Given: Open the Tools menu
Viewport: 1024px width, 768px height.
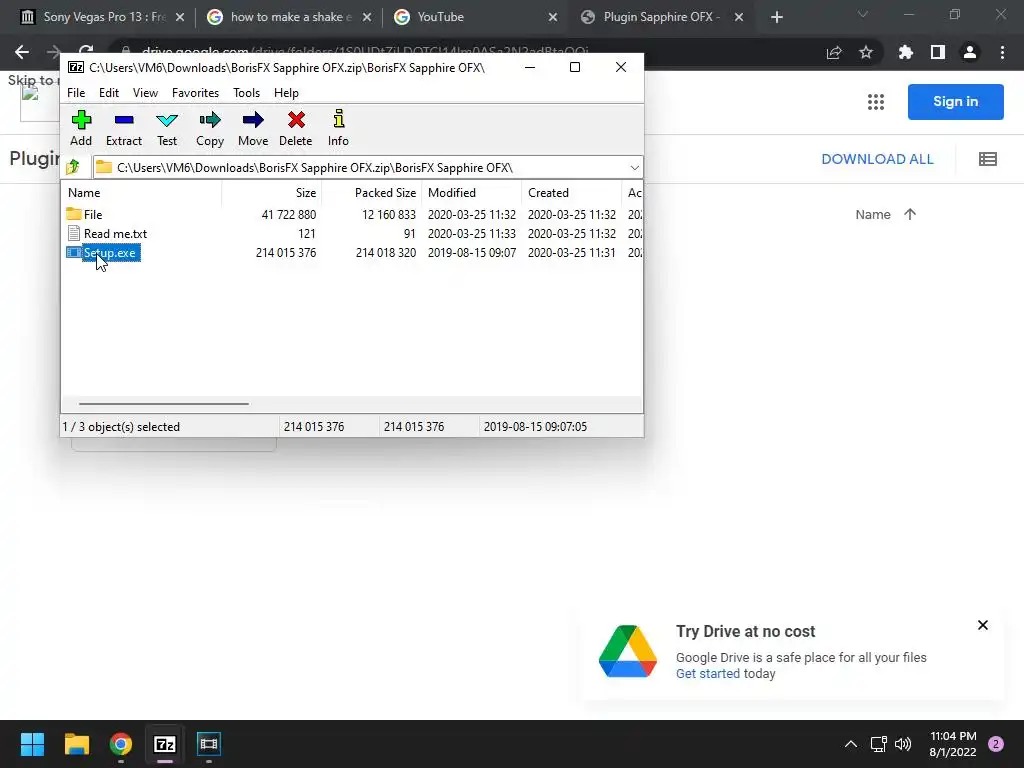Looking at the screenshot, I should 246,93.
